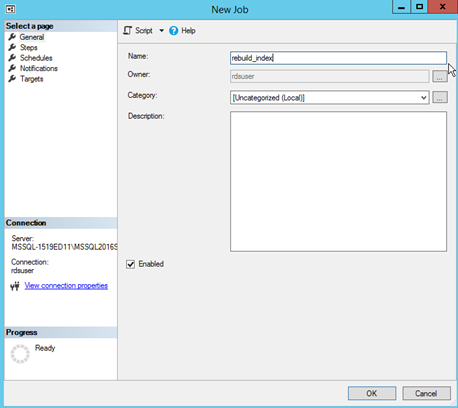Viewport: 458px width, 408px height.
Task: Click the Script icon in the toolbar
Action: tap(128, 31)
